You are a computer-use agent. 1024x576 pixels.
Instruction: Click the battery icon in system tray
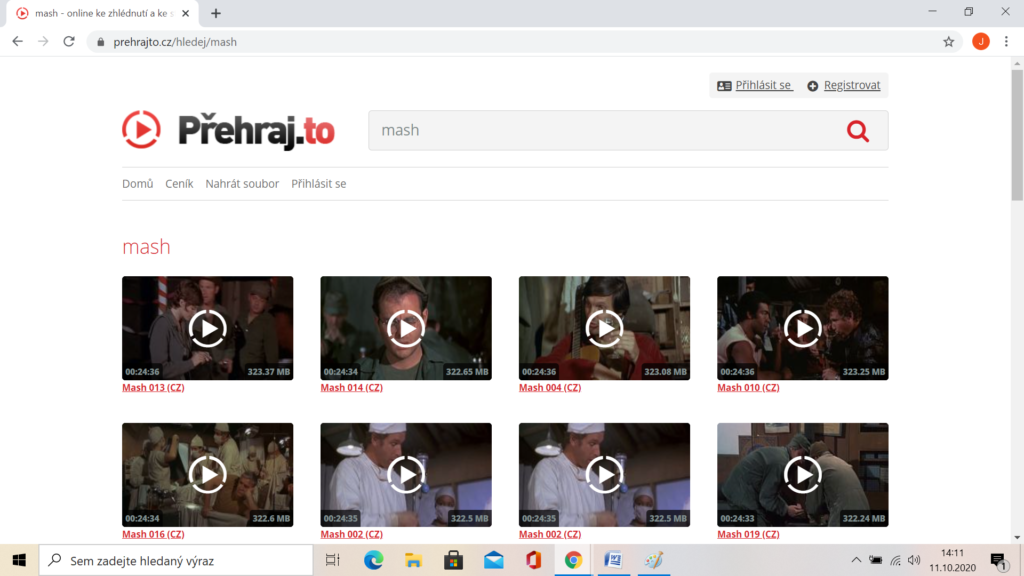[x=876, y=560]
